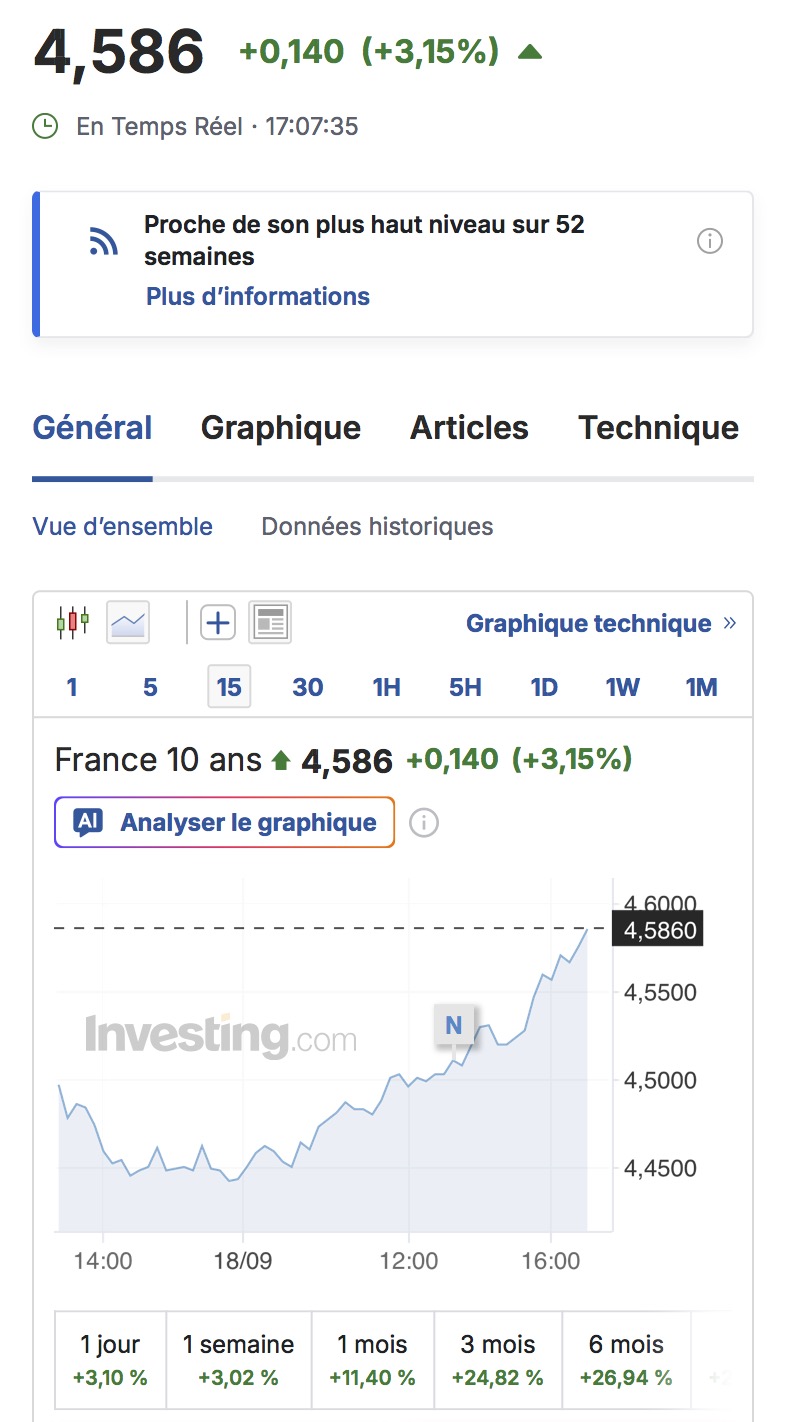Click info icon beside 52-week alert

[x=710, y=241]
